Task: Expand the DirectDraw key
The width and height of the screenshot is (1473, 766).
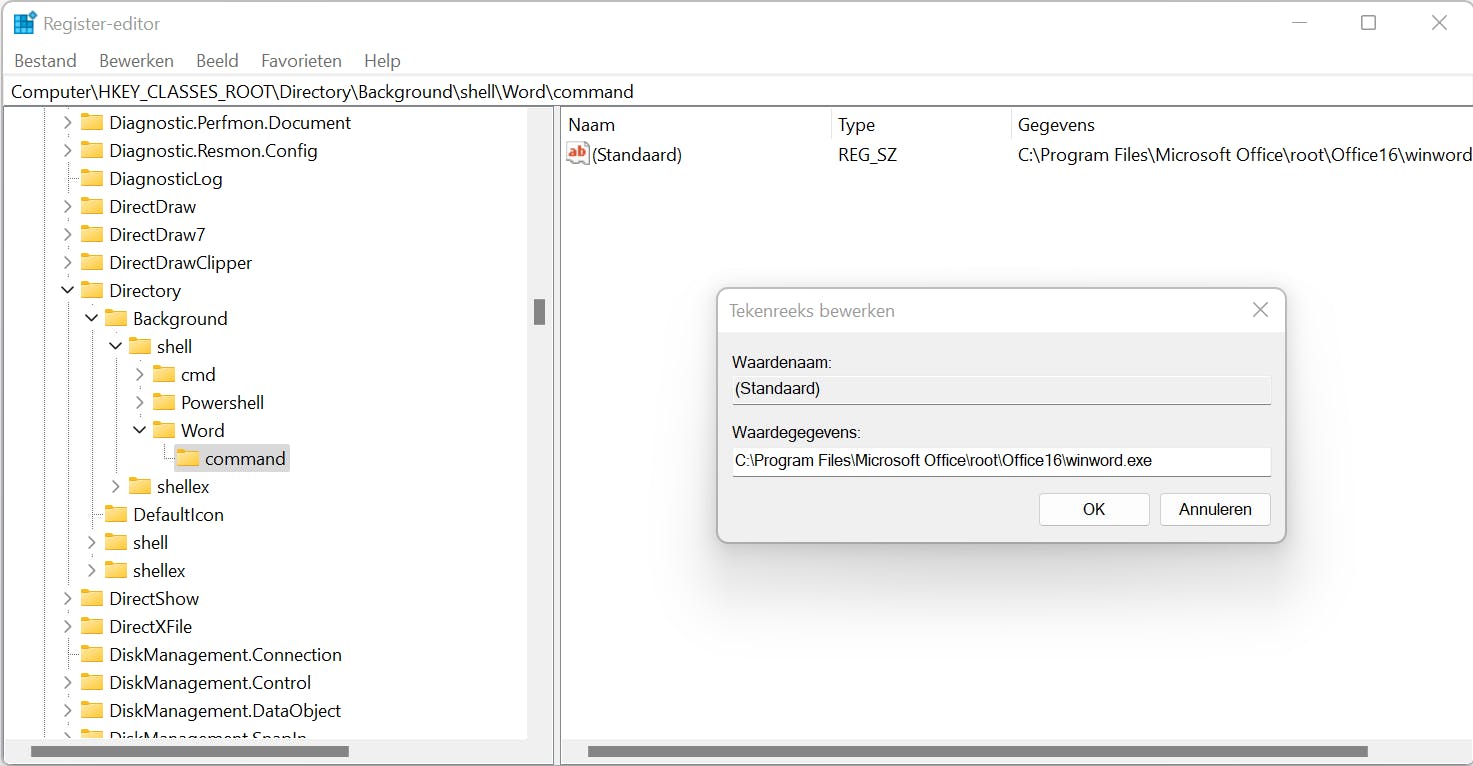Action: click(68, 207)
